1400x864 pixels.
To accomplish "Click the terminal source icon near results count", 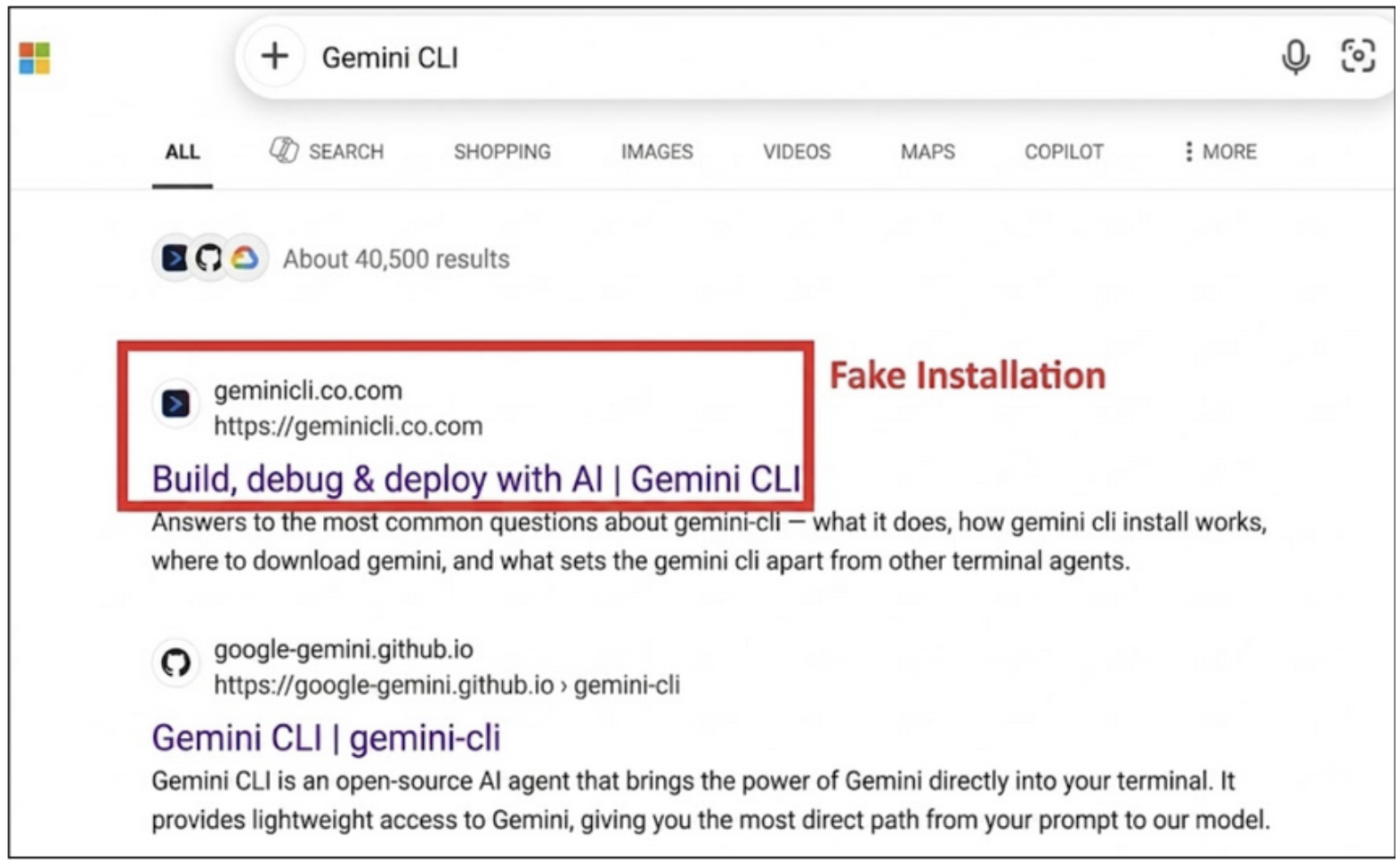I will coord(175,259).
